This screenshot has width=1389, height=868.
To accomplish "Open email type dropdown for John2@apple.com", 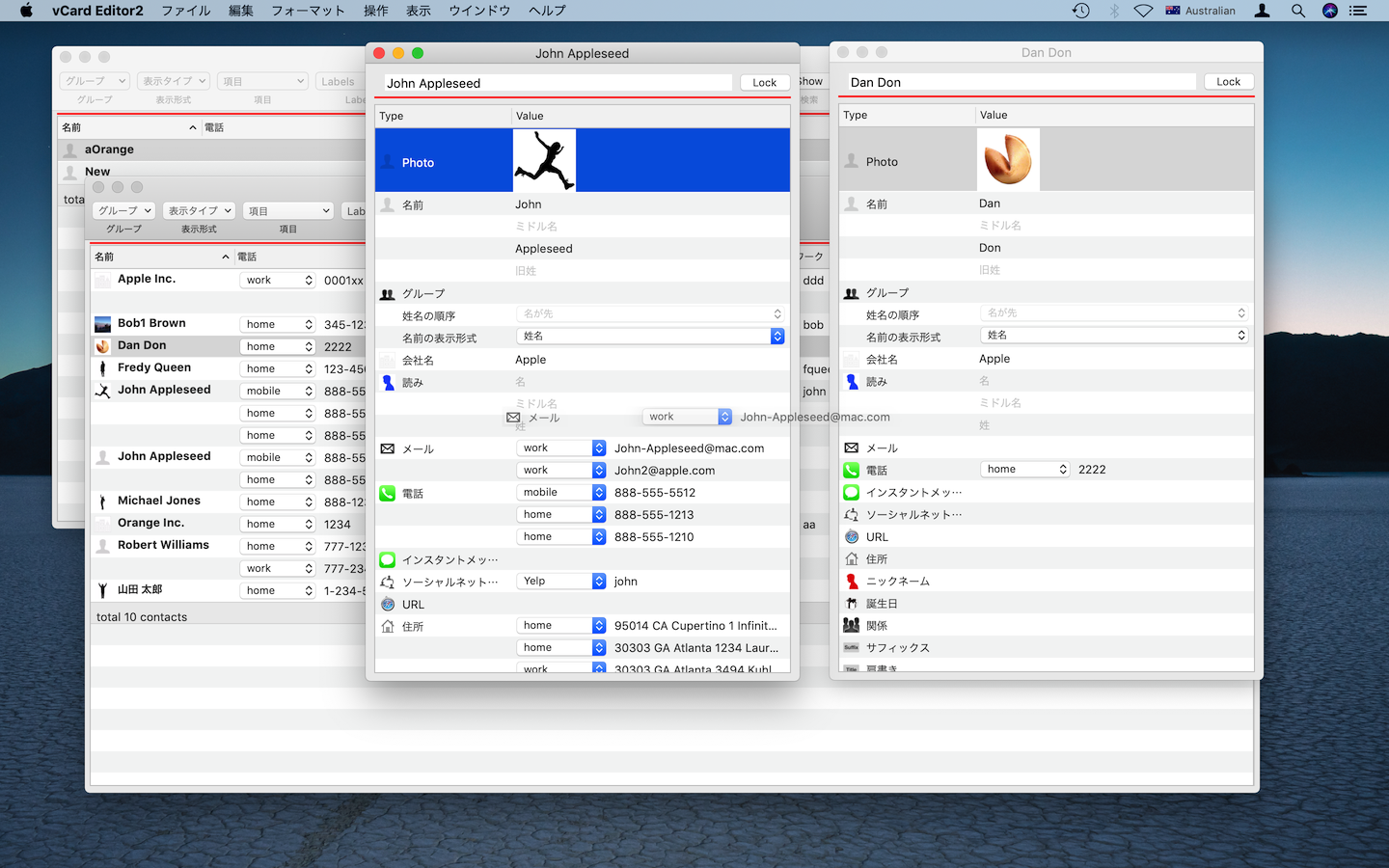I will click(561, 471).
